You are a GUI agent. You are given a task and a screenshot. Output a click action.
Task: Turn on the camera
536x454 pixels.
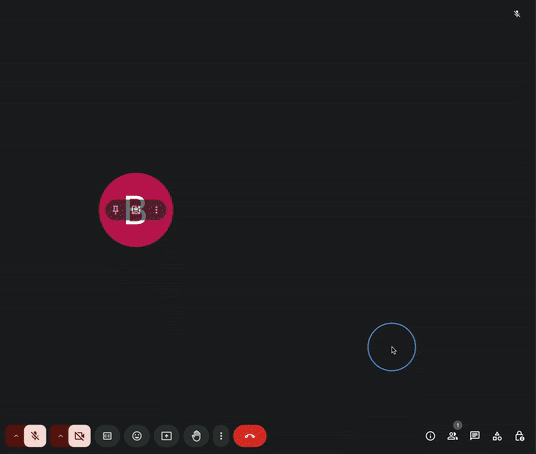coord(79,436)
